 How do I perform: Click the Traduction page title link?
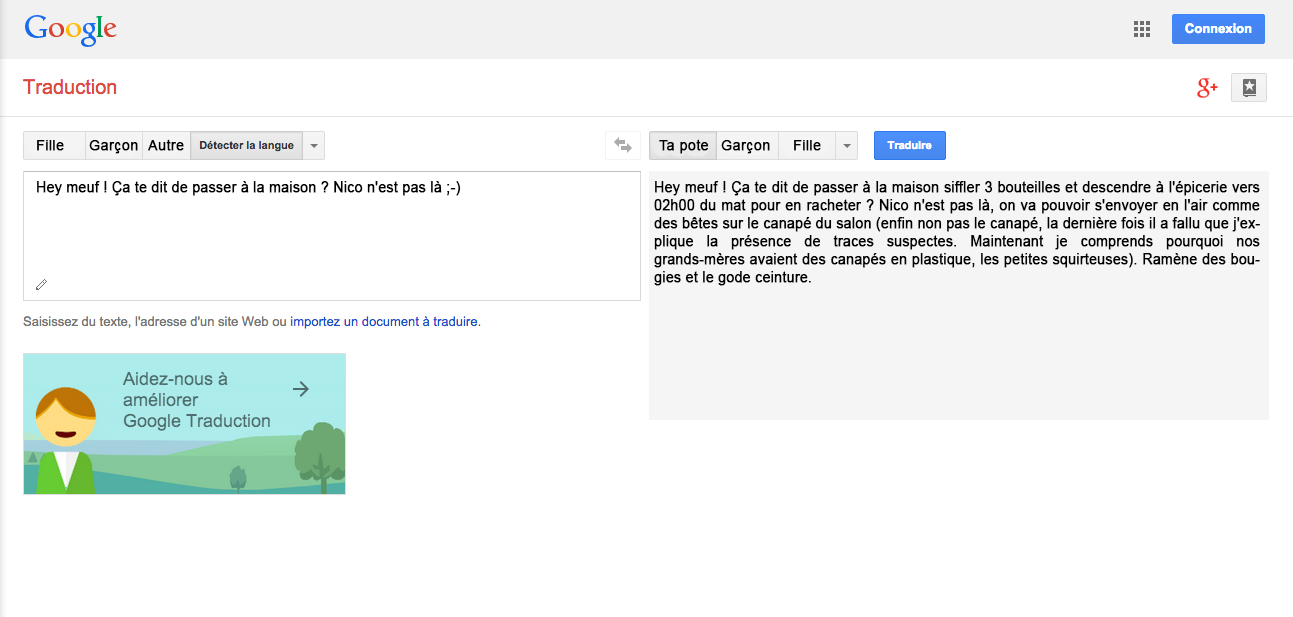tap(70, 87)
